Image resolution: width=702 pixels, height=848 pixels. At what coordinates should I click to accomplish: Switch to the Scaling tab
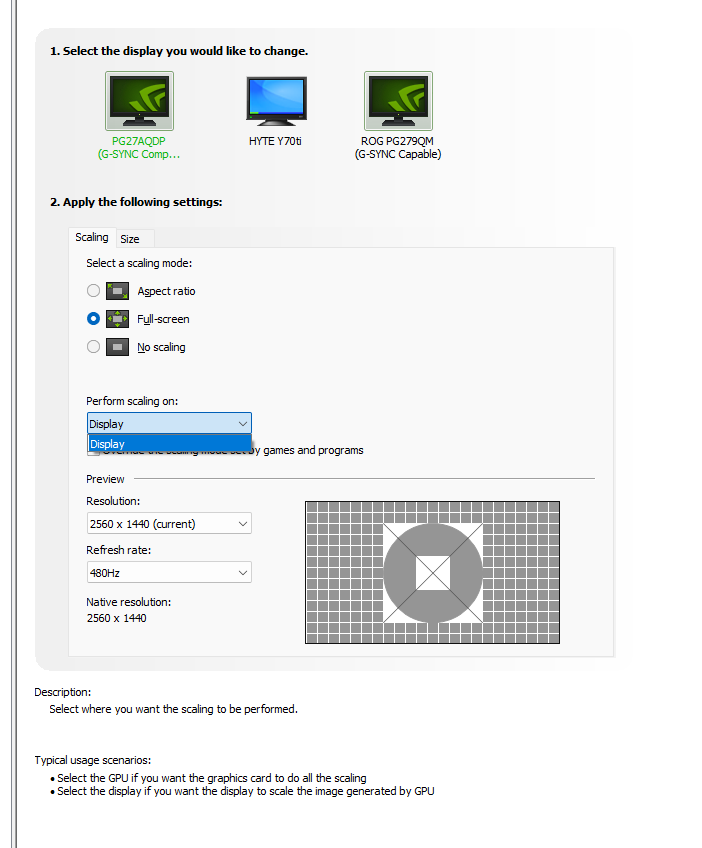(x=92, y=238)
